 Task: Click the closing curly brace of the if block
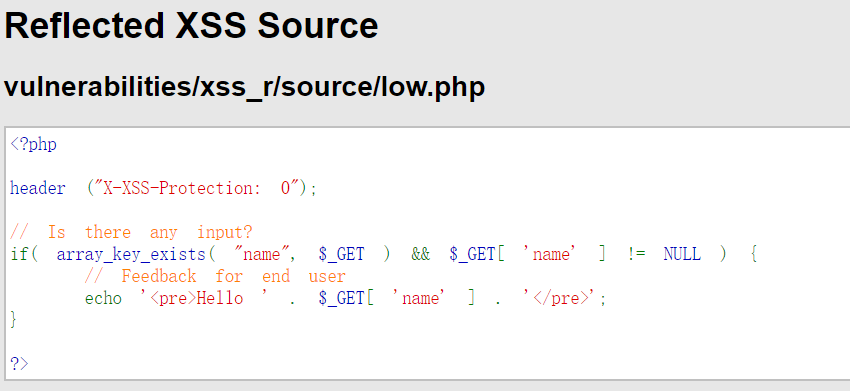click(x=14, y=320)
